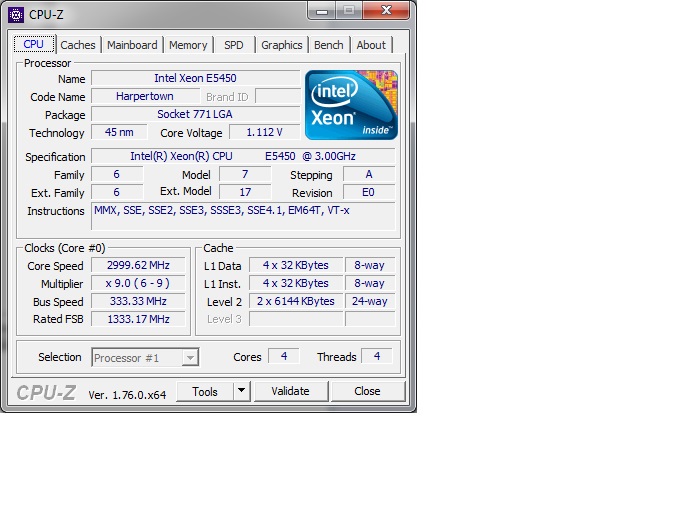Click the Stepping value A
This screenshot has height=518, width=691.
pos(369,175)
